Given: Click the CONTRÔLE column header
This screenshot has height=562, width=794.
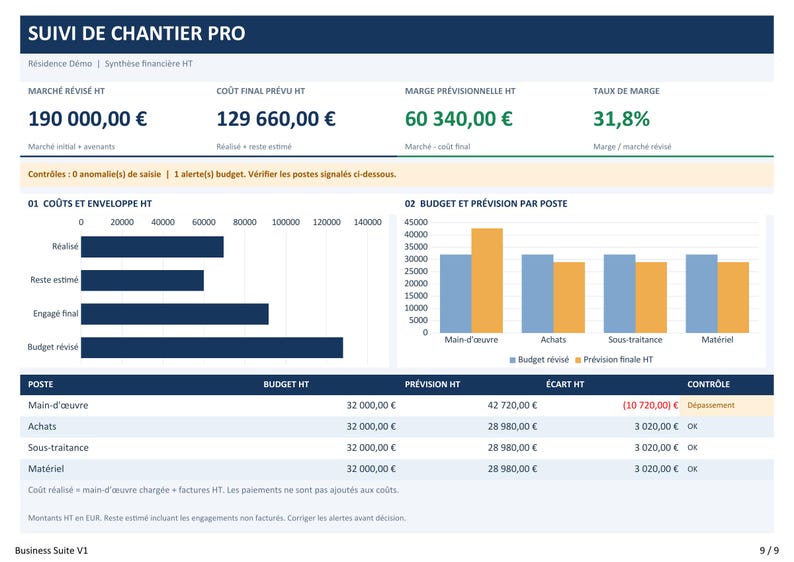Looking at the screenshot, I should pos(708,384).
